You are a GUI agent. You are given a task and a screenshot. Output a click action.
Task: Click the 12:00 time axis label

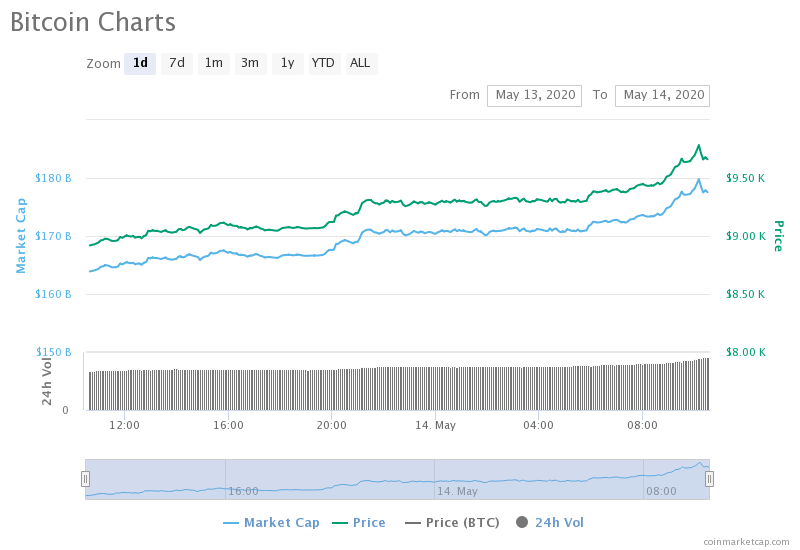[x=124, y=425]
